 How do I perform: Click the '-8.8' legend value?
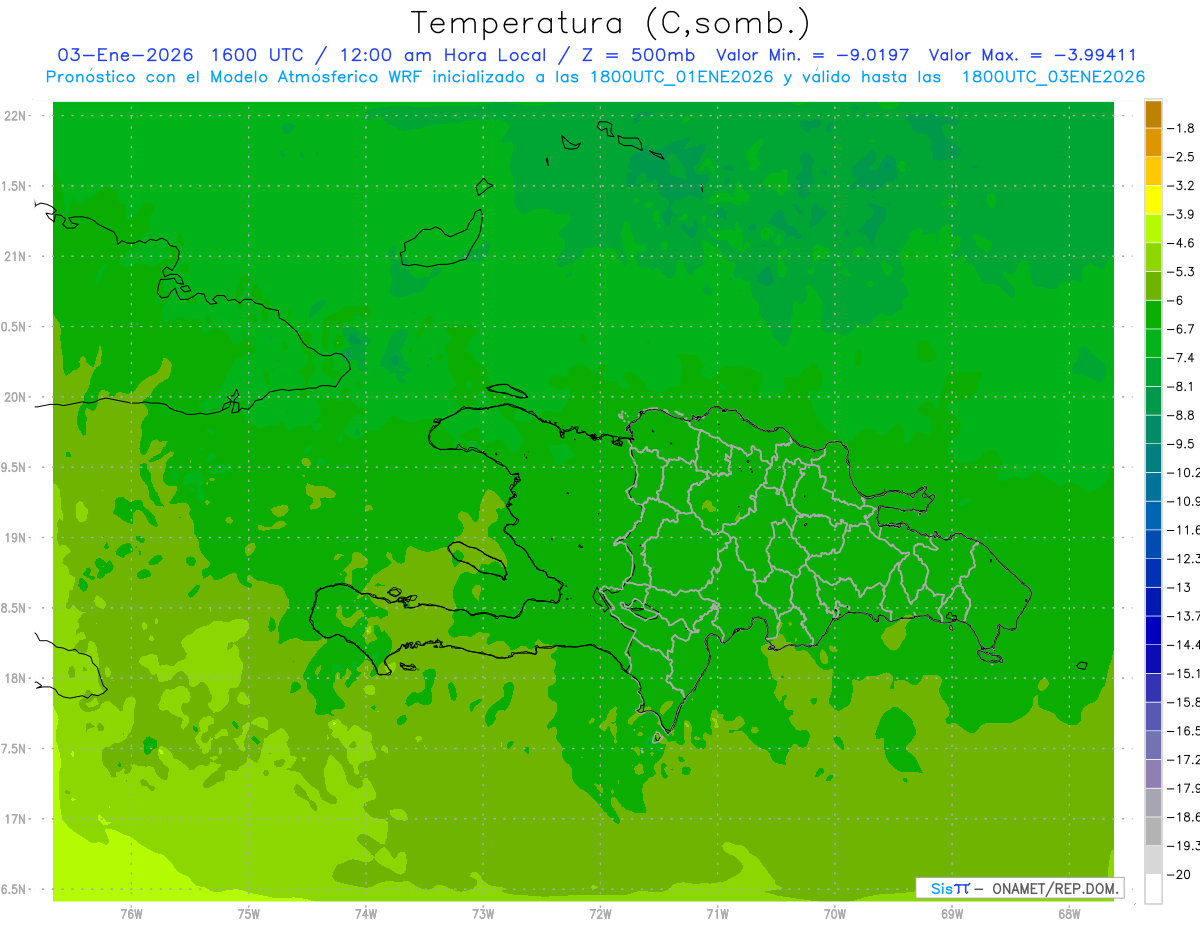[x=1183, y=415]
